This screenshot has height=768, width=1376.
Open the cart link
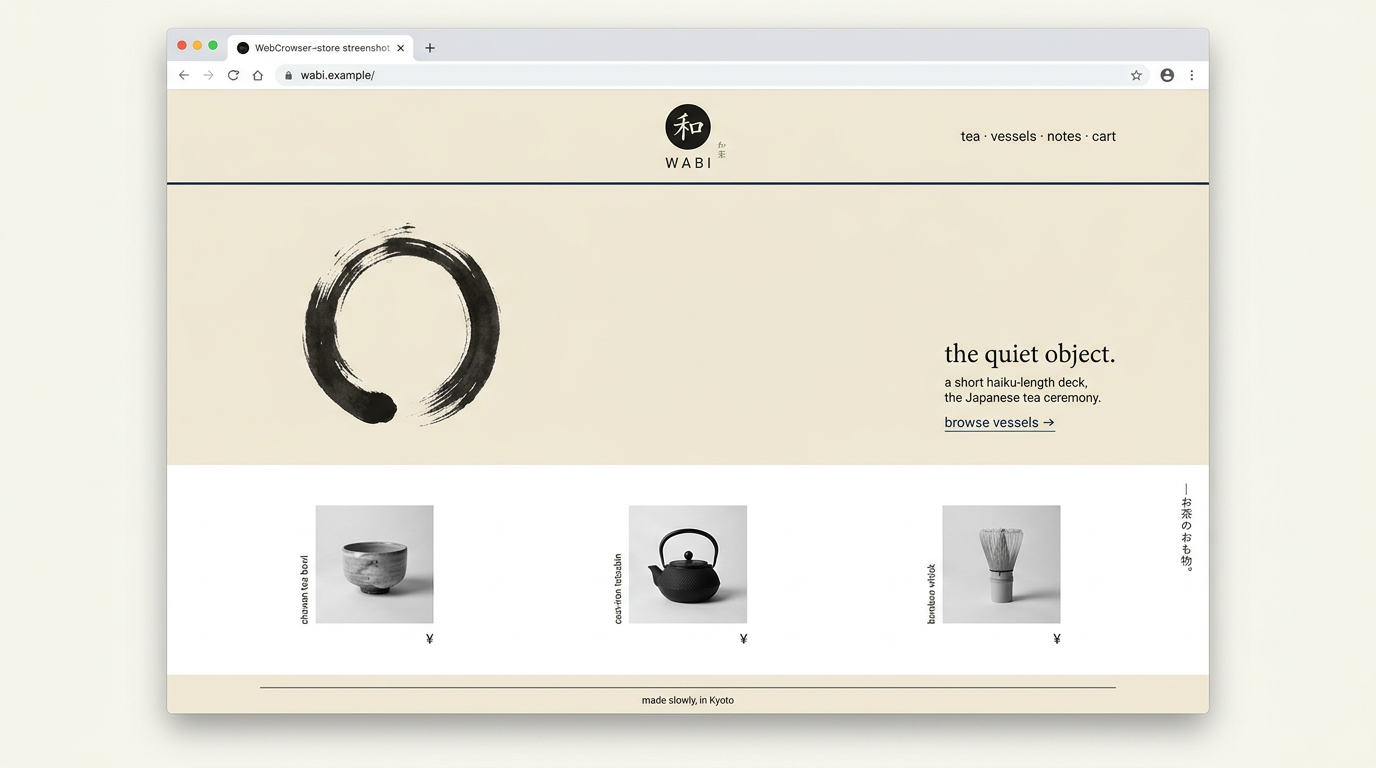[1104, 137]
